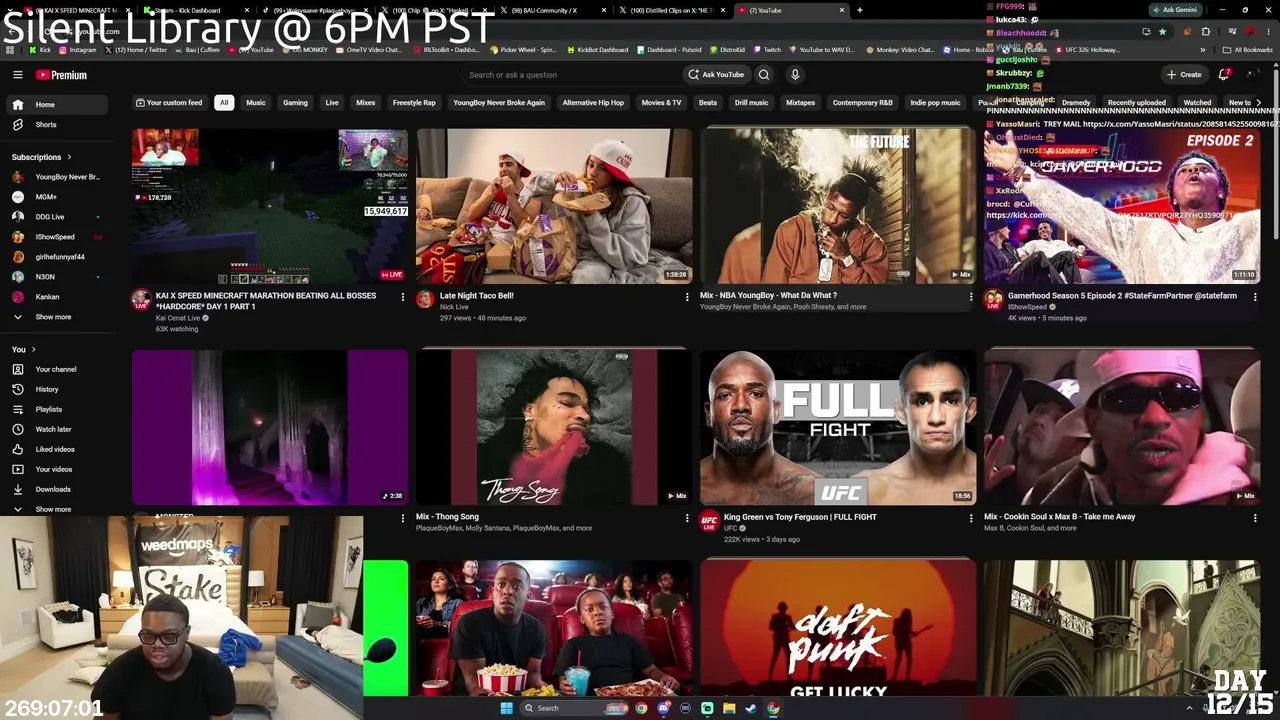Screen dimensions: 1280x720
Task: Start voice search with the microphone
Action: coord(795,75)
